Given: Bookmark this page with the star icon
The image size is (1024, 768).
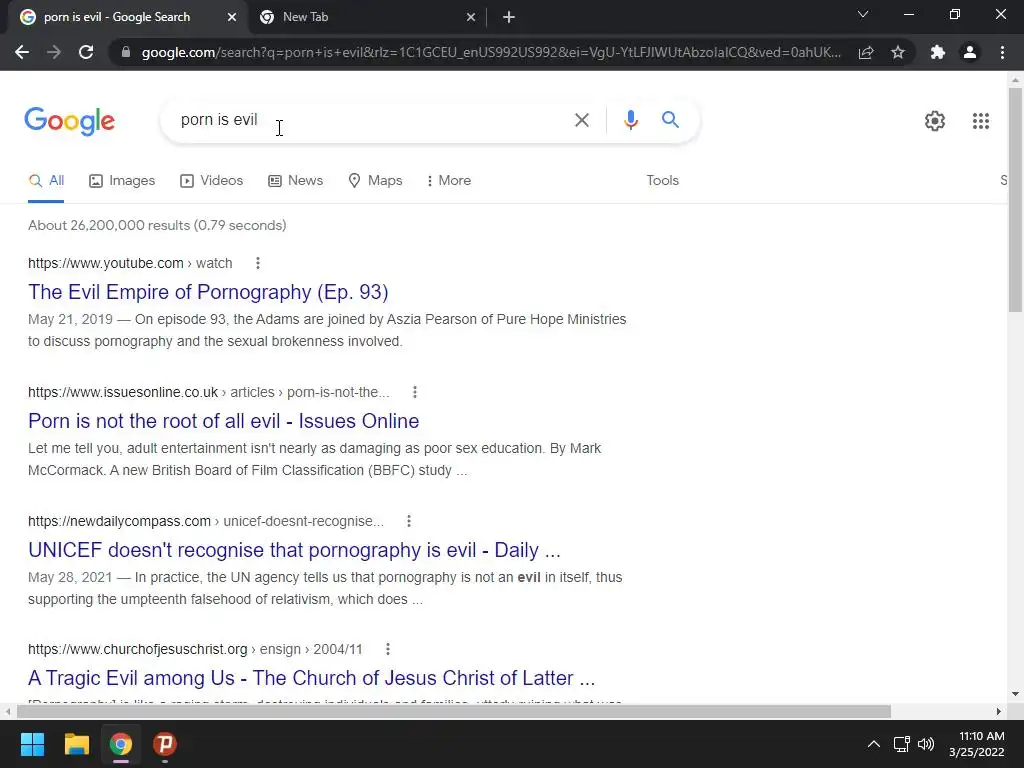Looking at the screenshot, I should (898, 52).
